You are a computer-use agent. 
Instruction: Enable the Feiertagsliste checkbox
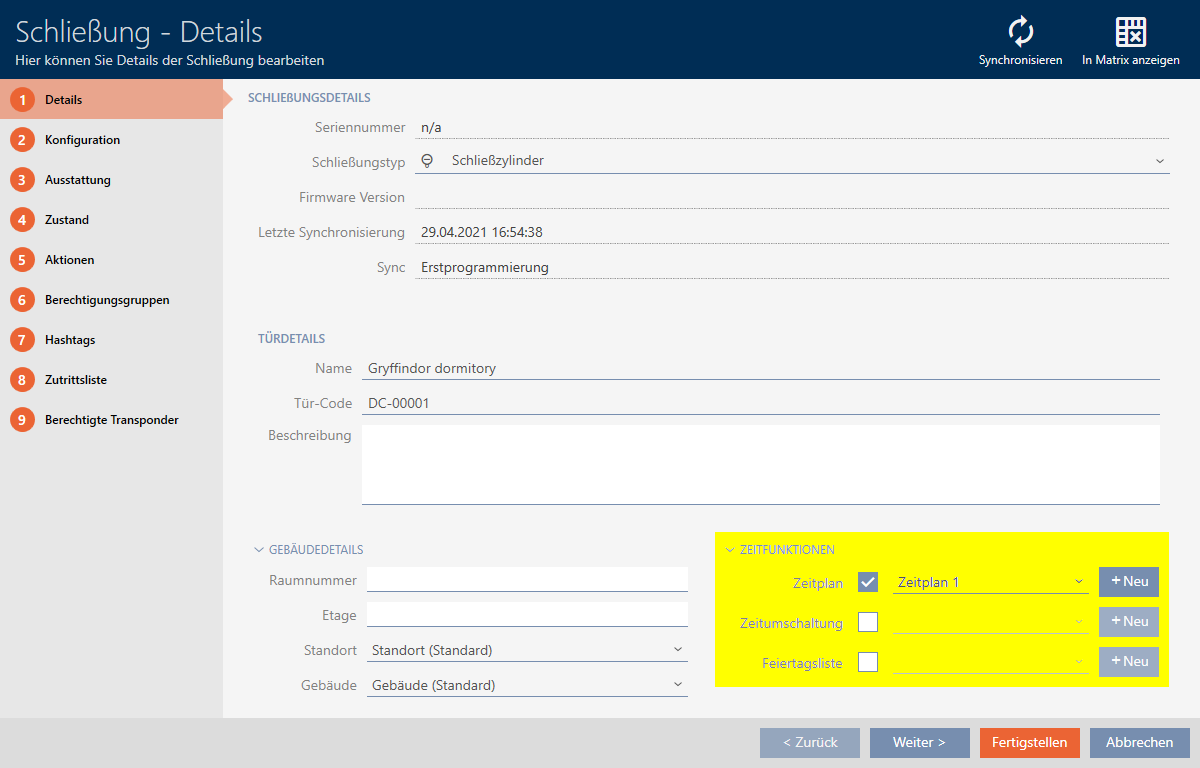click(868, 662)
